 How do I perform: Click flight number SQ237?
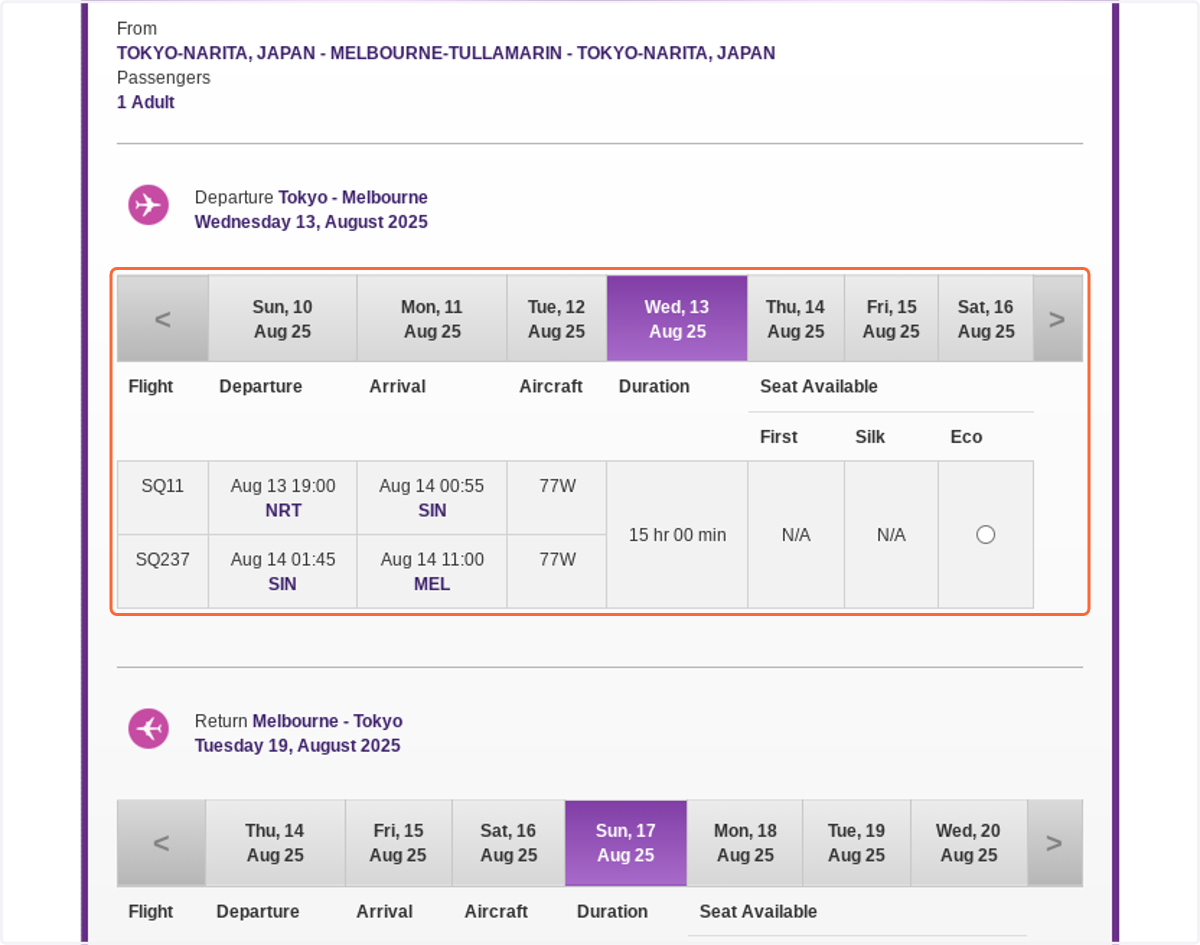point(163,560)
